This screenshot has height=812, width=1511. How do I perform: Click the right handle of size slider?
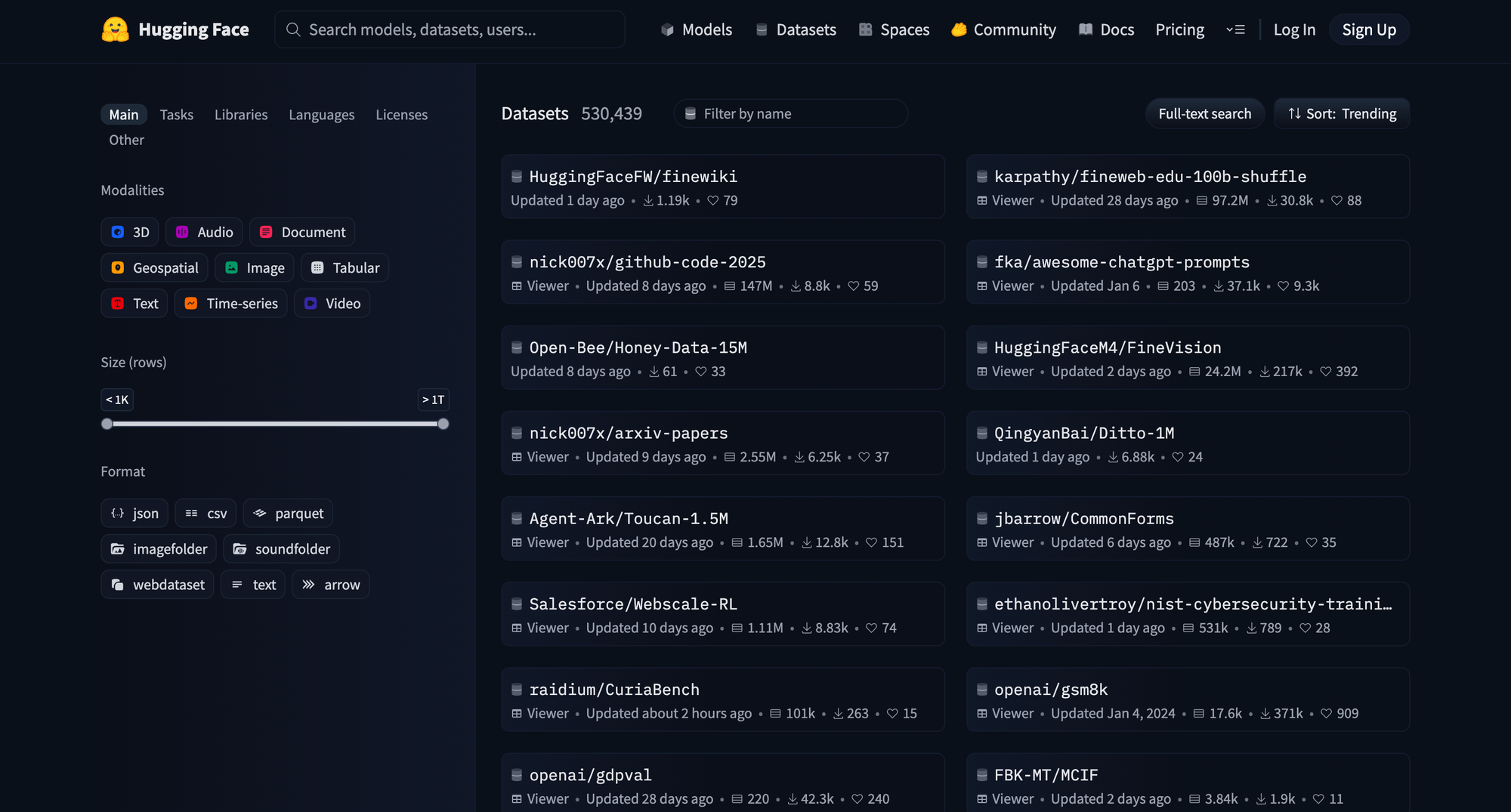point(443,424)
